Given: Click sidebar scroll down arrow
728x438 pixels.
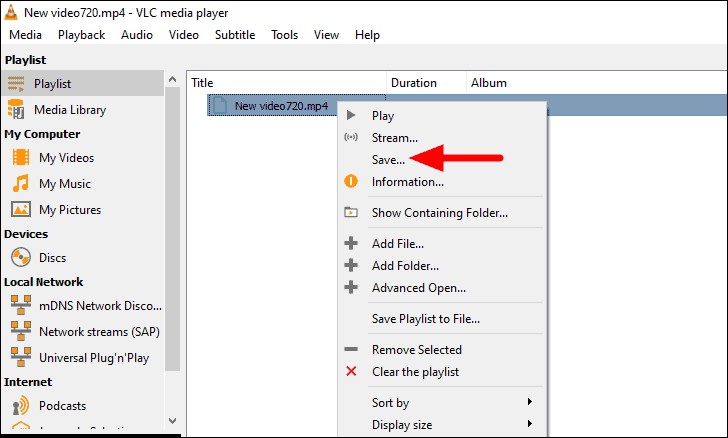Looking at the screenshot, I should [172, 421].
